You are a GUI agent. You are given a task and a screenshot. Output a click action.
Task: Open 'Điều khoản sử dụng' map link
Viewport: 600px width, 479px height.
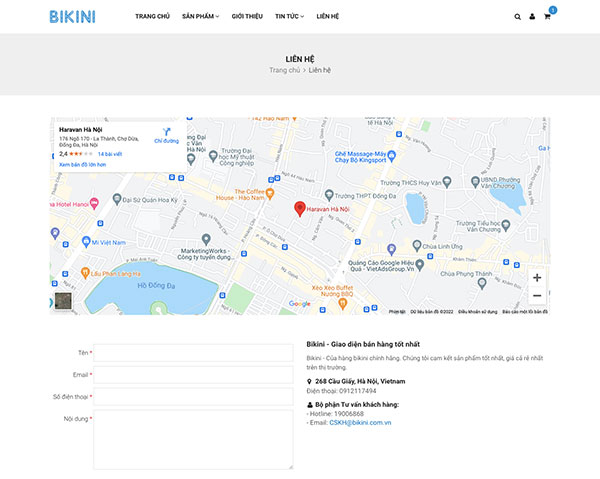478,312
